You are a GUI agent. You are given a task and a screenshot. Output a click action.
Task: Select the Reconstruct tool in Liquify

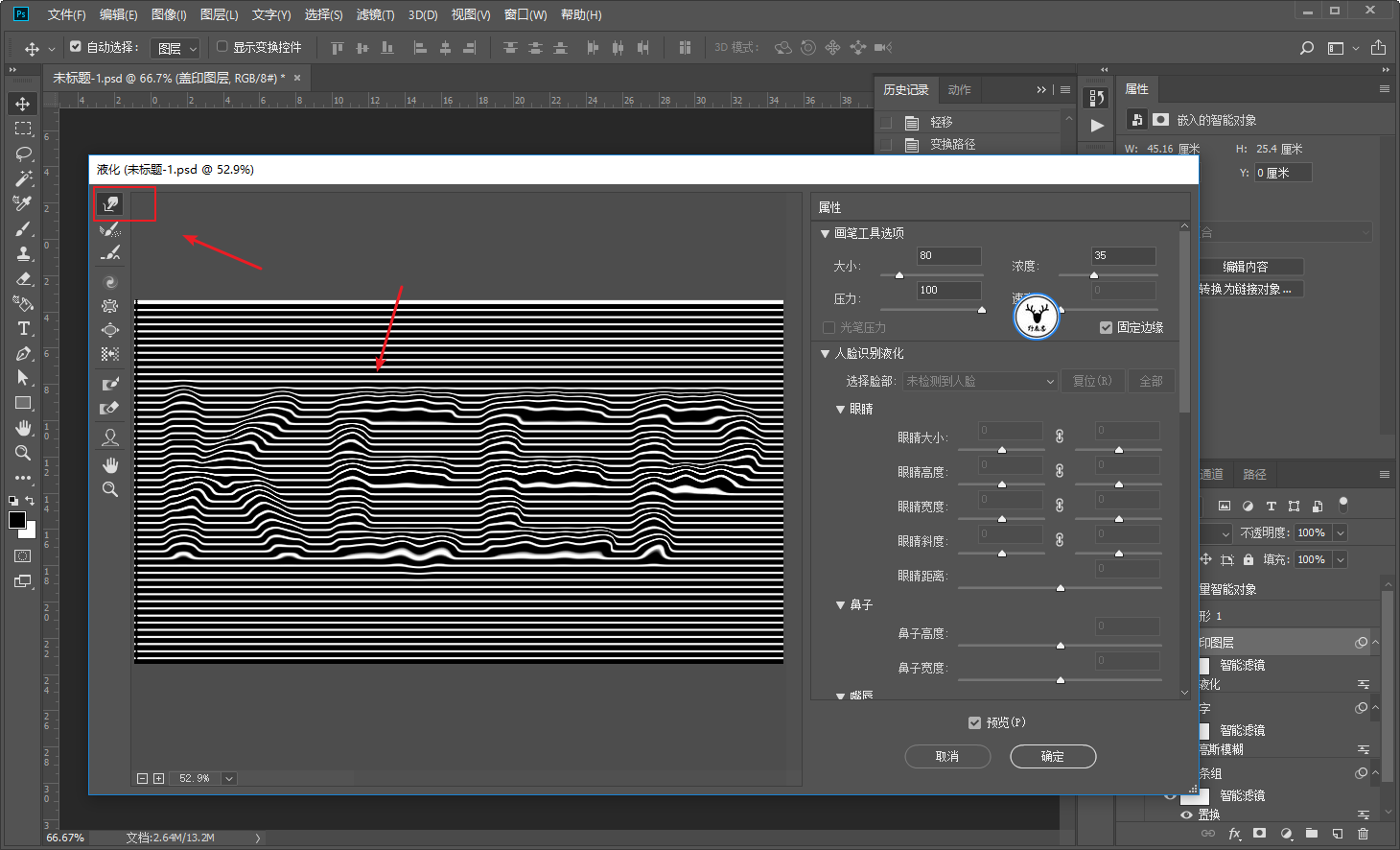pyautogui.click(x=110, y=228)
